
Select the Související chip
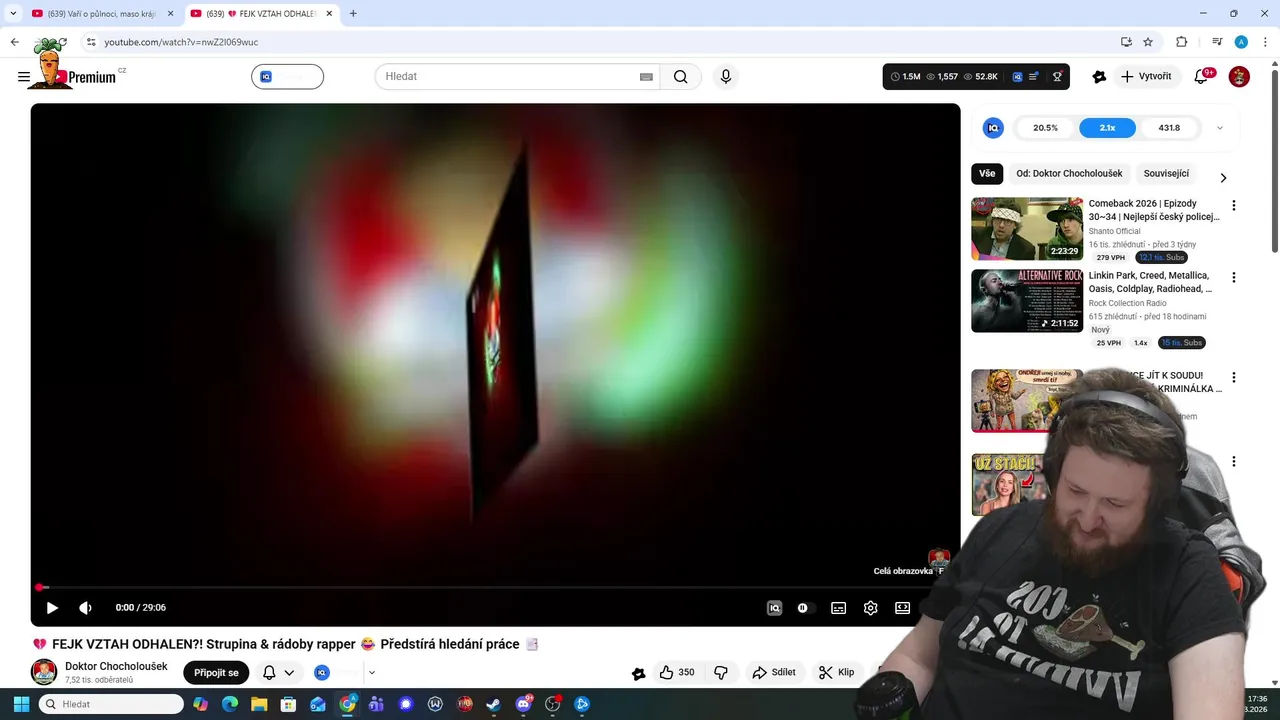click(x=1166, y=174)
